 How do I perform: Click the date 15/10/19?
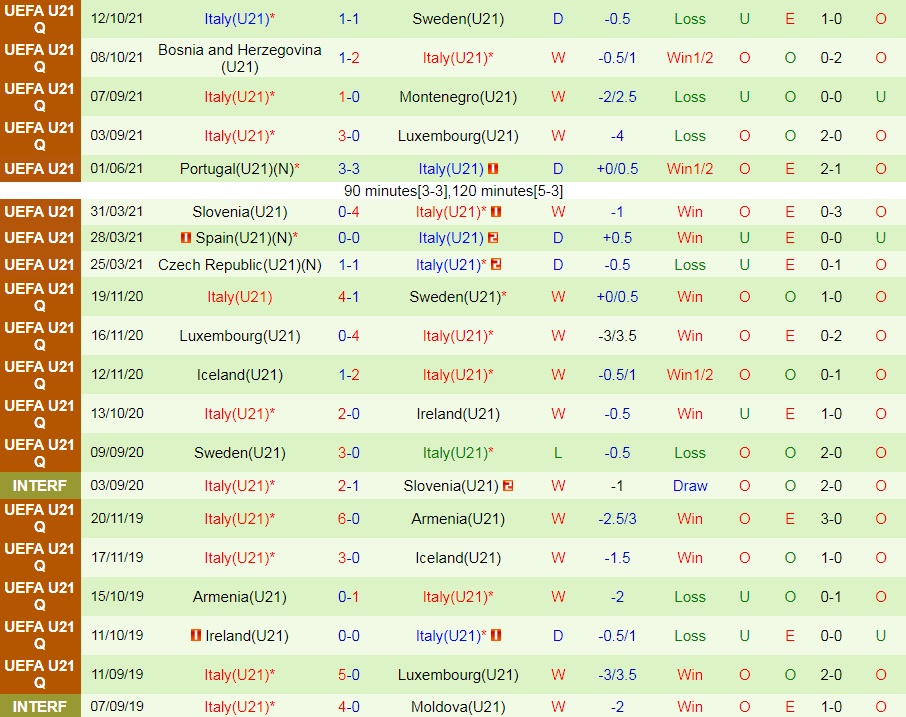(117, 596)
